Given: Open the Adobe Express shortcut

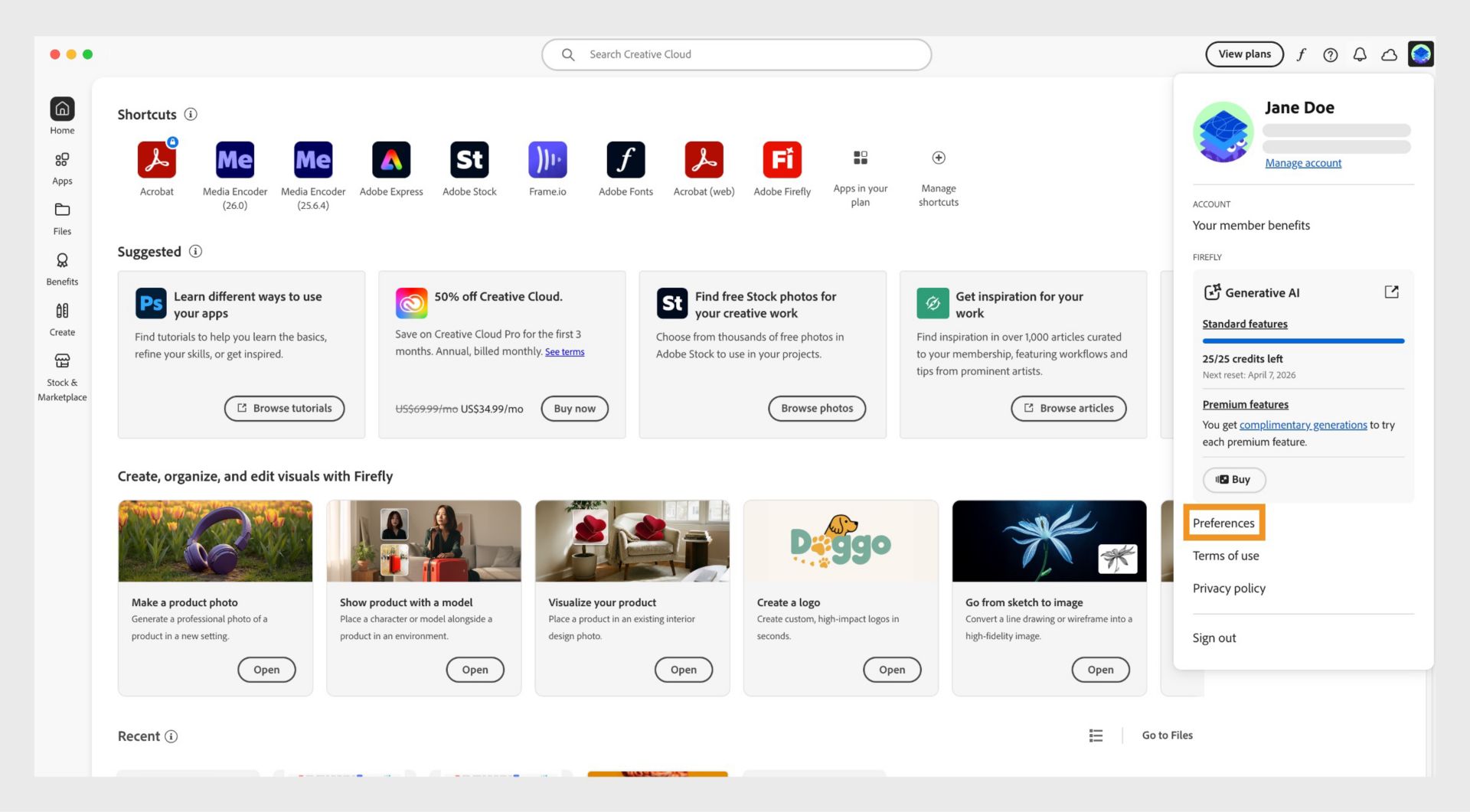Looking at the screenshot, I should [391, 161].
